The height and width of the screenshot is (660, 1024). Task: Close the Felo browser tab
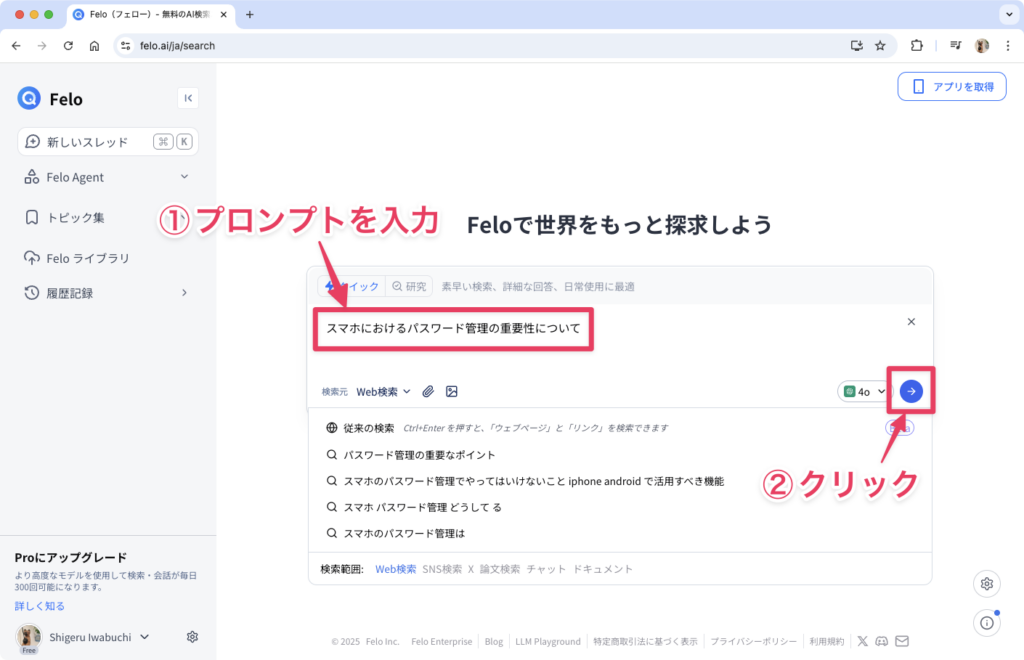[x=223, y=14]
